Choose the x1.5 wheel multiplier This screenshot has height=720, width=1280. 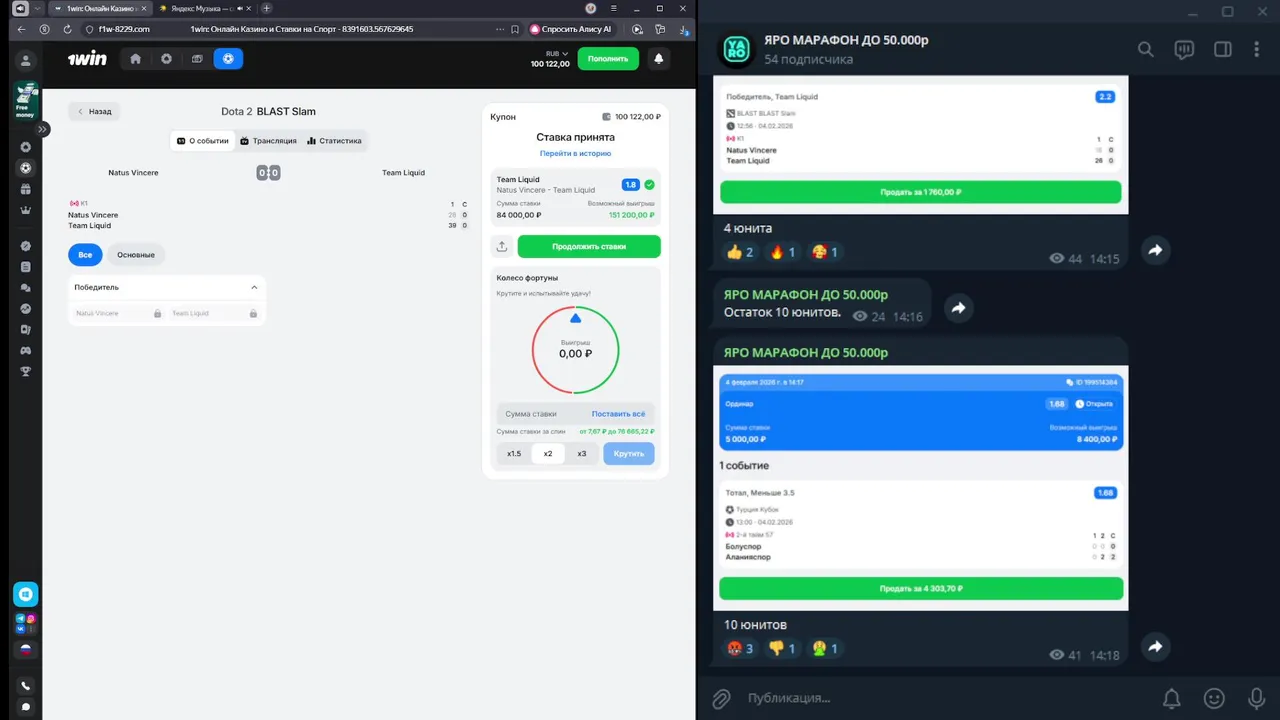tap(514, 453)
